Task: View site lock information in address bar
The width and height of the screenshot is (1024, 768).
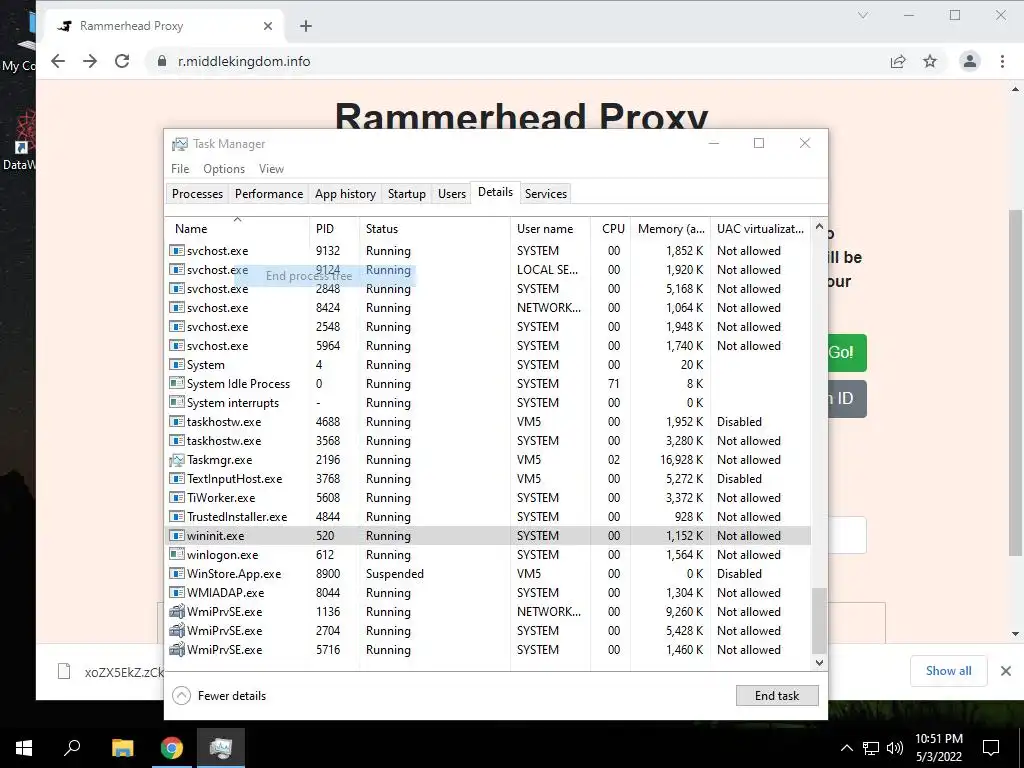Action: point(162,61)
